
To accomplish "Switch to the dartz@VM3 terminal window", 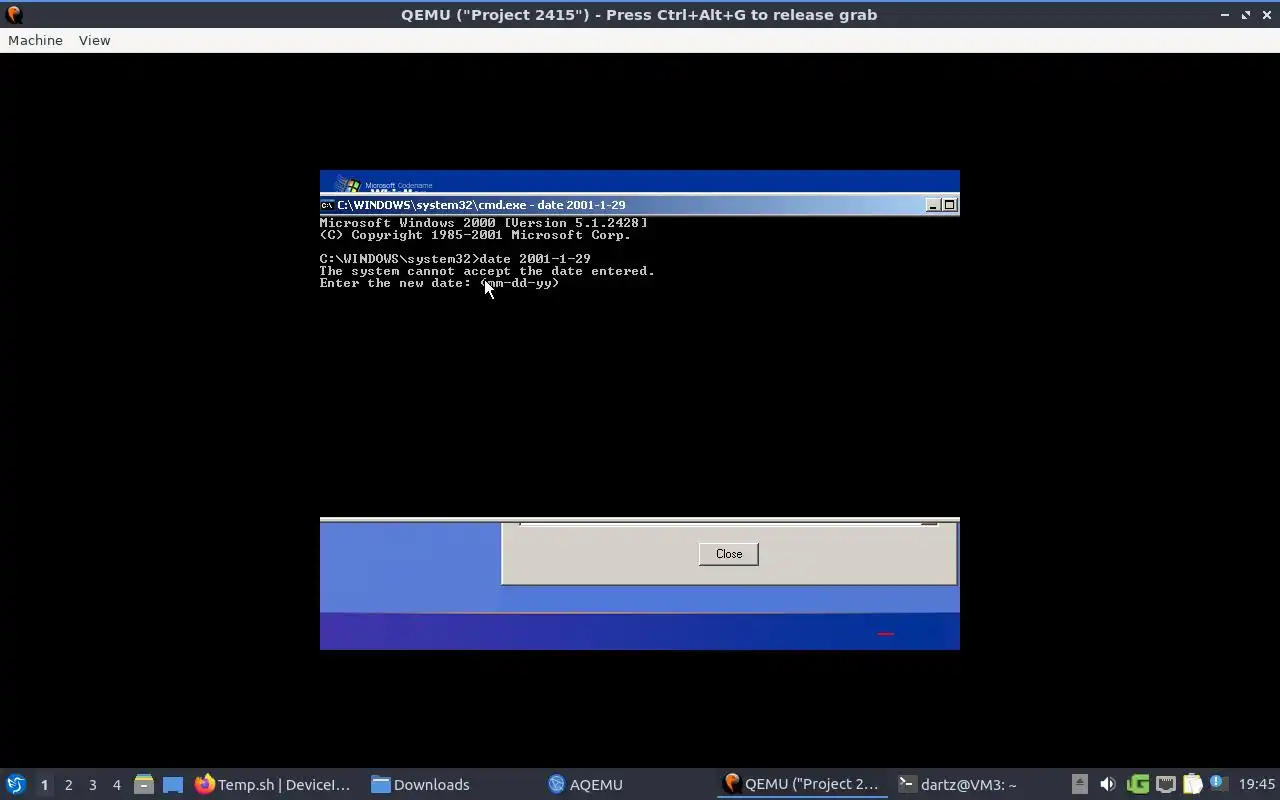I will [957, 784].
